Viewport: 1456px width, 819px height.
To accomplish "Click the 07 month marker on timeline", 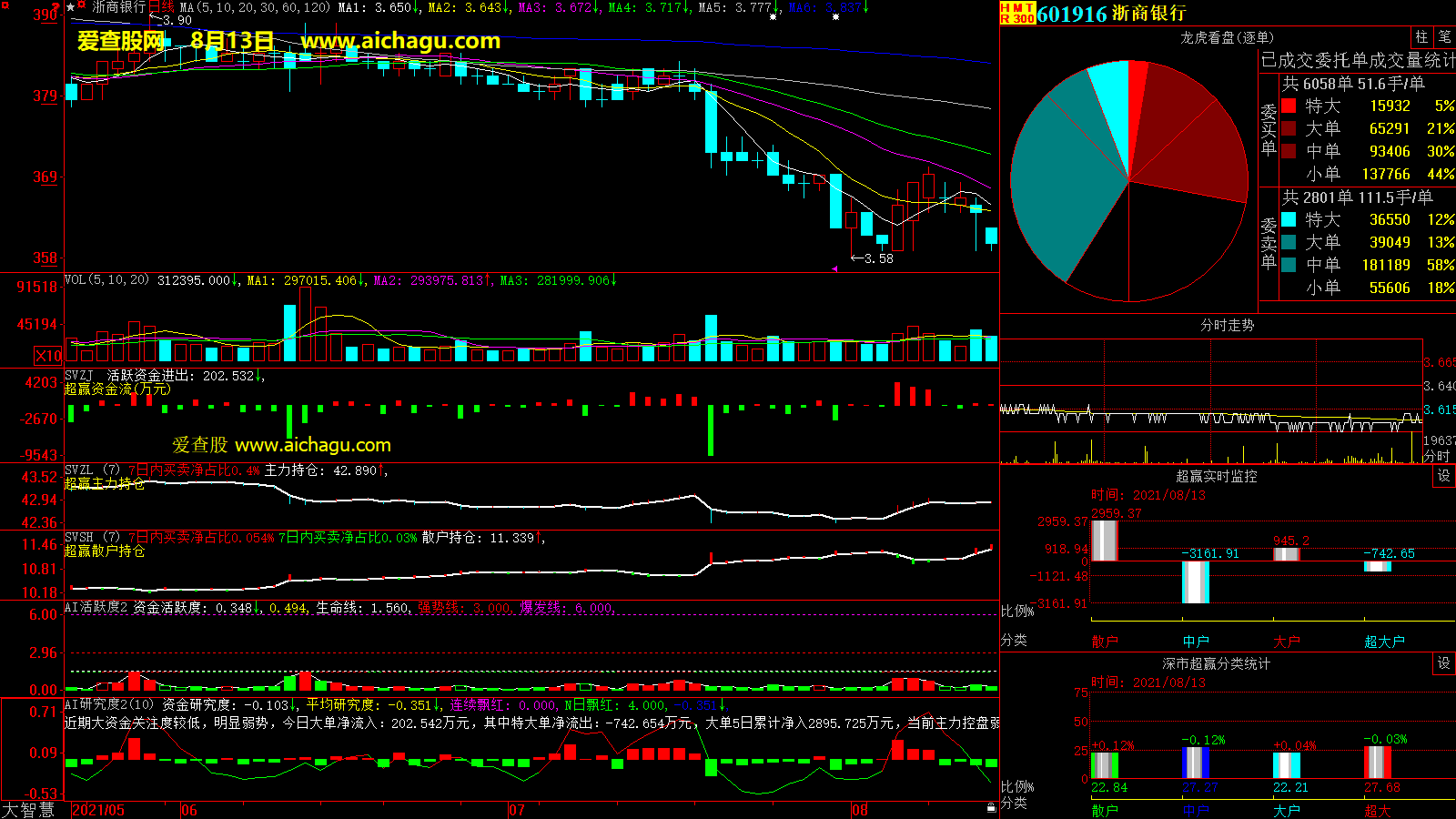I will coord(517,810).
